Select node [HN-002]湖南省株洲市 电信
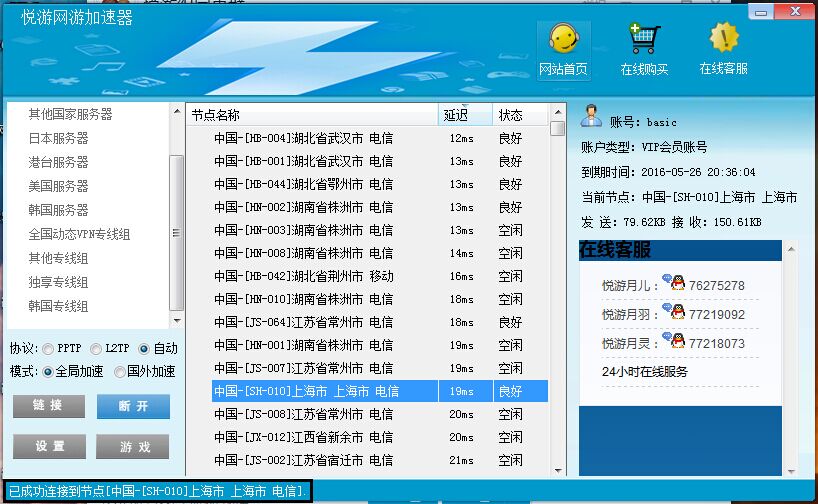818x504 pixels. [x=304, y=207]
